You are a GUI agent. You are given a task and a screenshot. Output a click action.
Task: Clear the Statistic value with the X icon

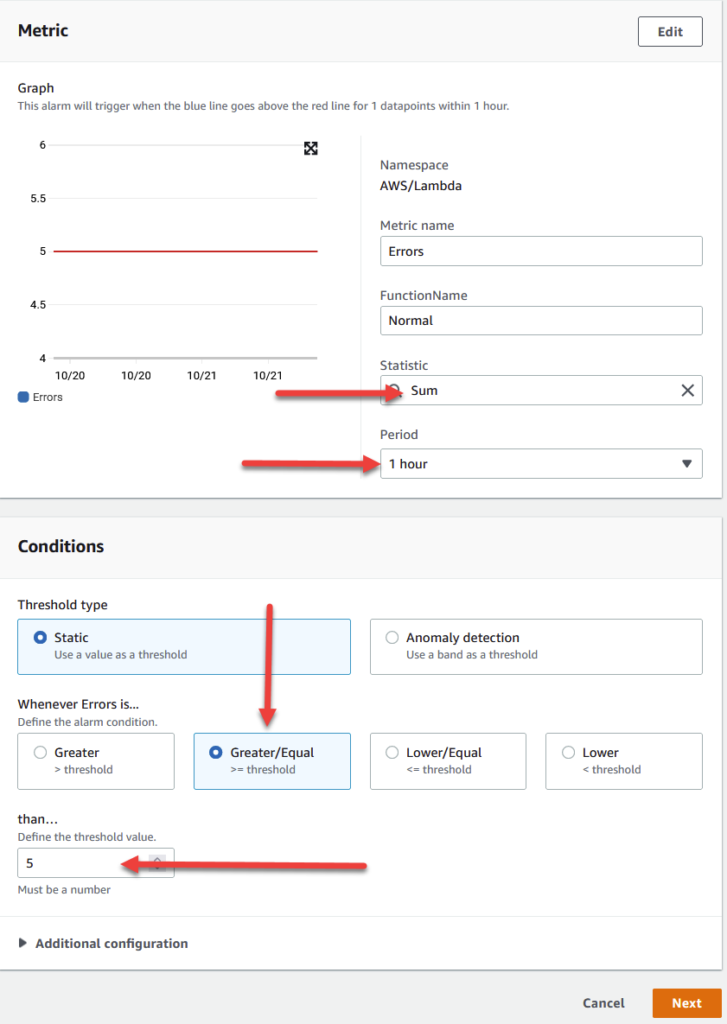coord(687,390)
